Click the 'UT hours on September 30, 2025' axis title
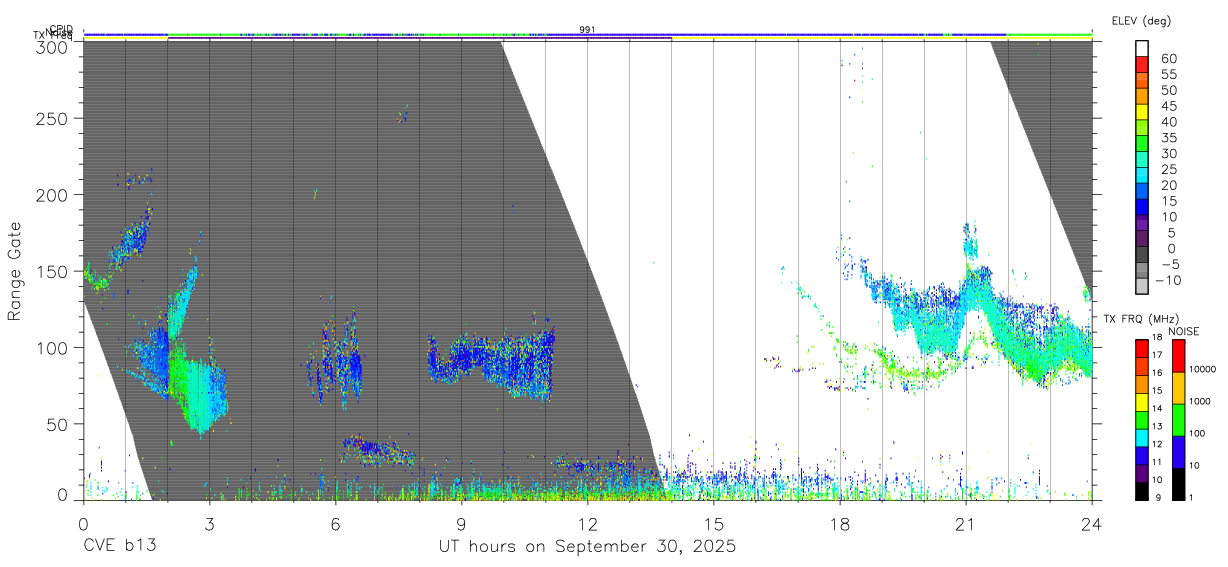Viewport: 1228px width, 567px height. point(587,546)
